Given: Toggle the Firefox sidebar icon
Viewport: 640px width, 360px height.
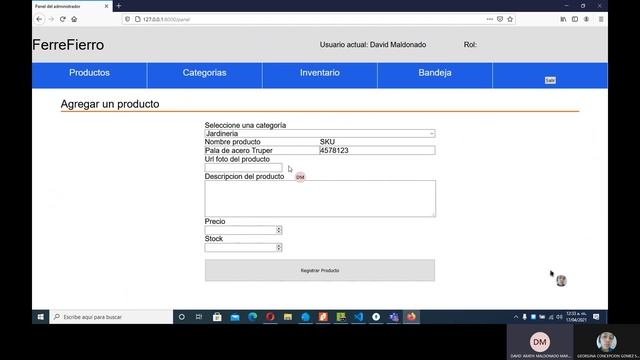Looking at the screenshot, I should coord(575,19).
